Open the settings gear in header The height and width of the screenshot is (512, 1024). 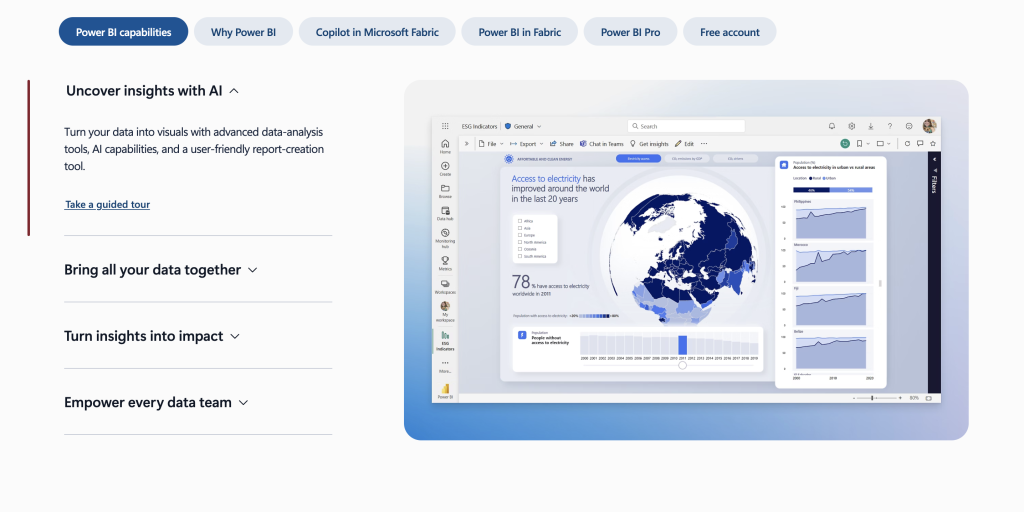coord(851,126)
